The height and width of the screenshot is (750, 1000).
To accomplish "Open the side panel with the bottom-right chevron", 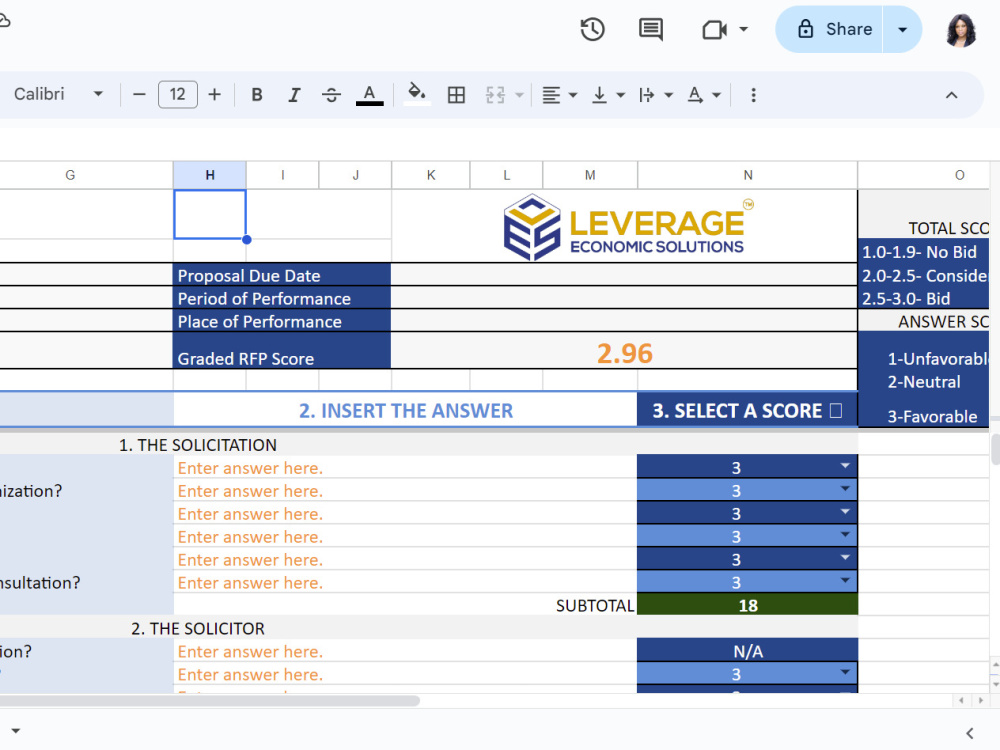I will coord(969,733).
